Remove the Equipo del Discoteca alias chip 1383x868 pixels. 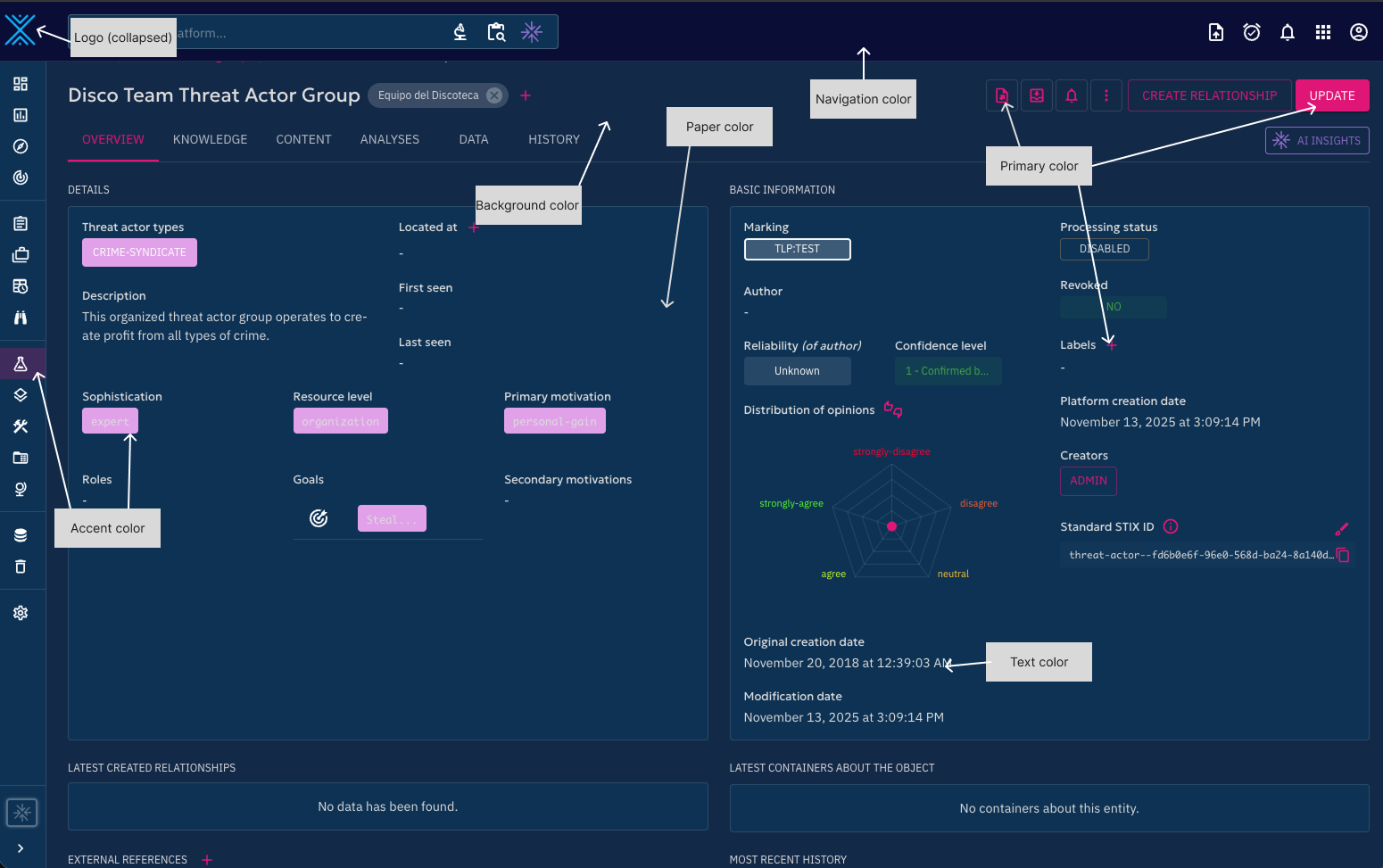point(494,95)
